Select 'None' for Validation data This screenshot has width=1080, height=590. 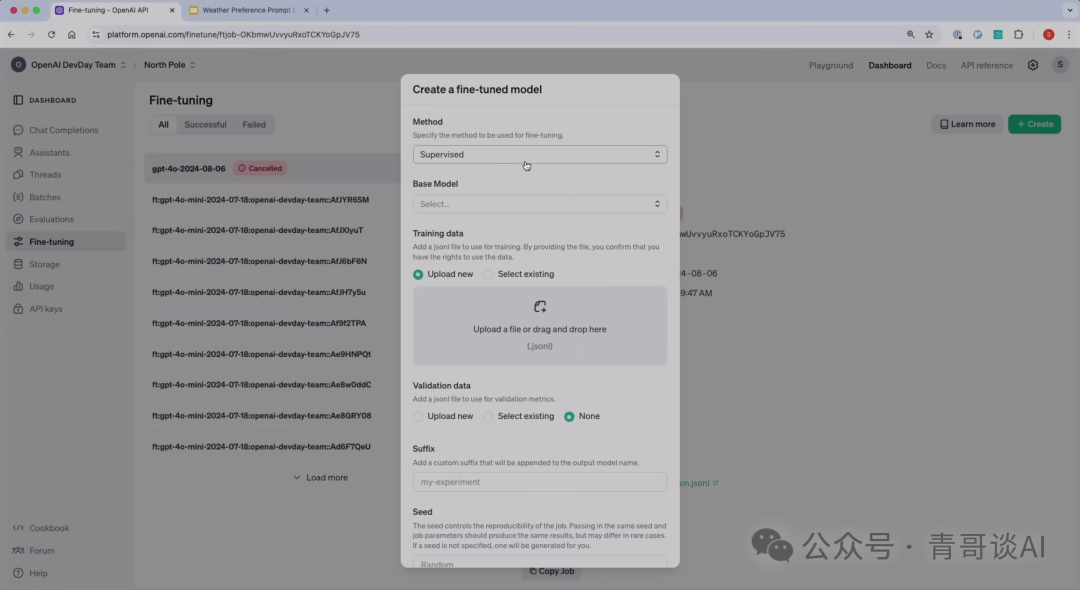(x=570, y=416)
